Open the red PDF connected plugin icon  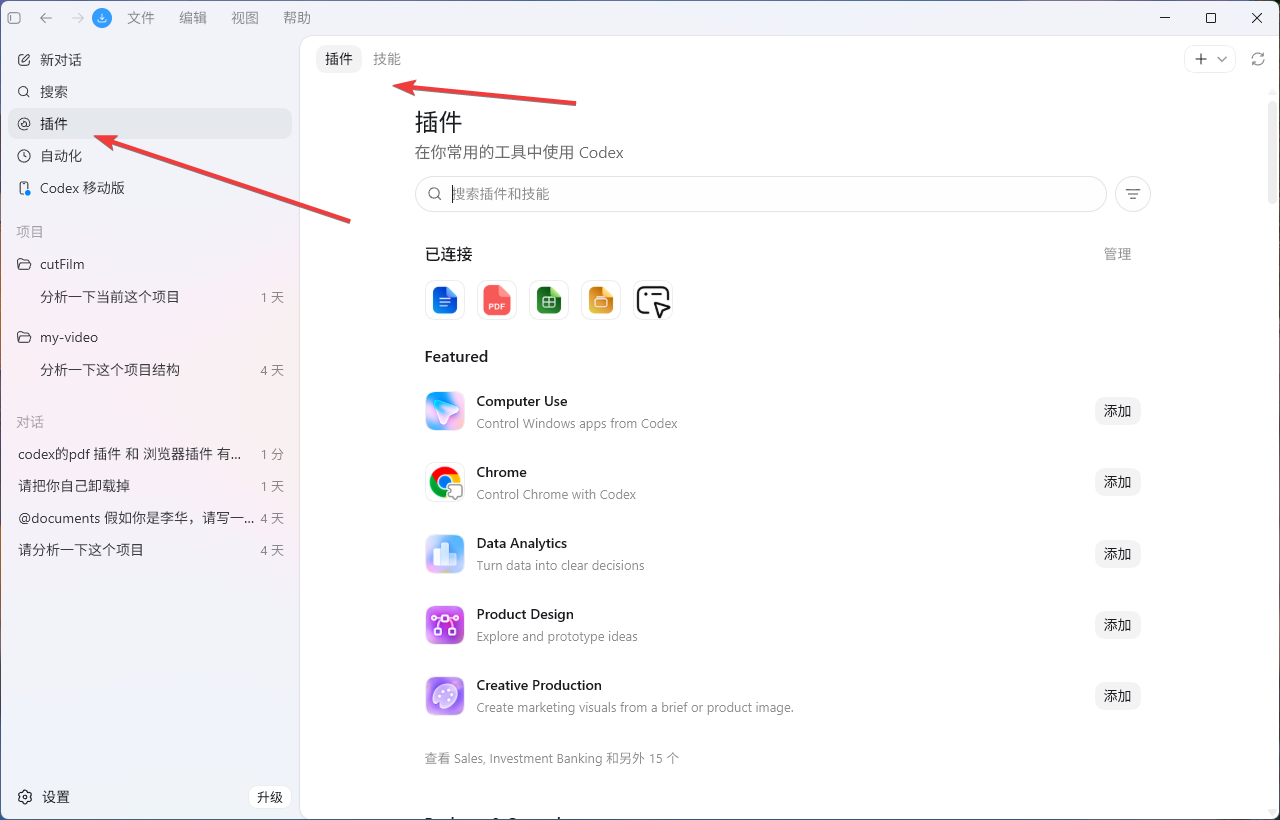pos(497,300)
